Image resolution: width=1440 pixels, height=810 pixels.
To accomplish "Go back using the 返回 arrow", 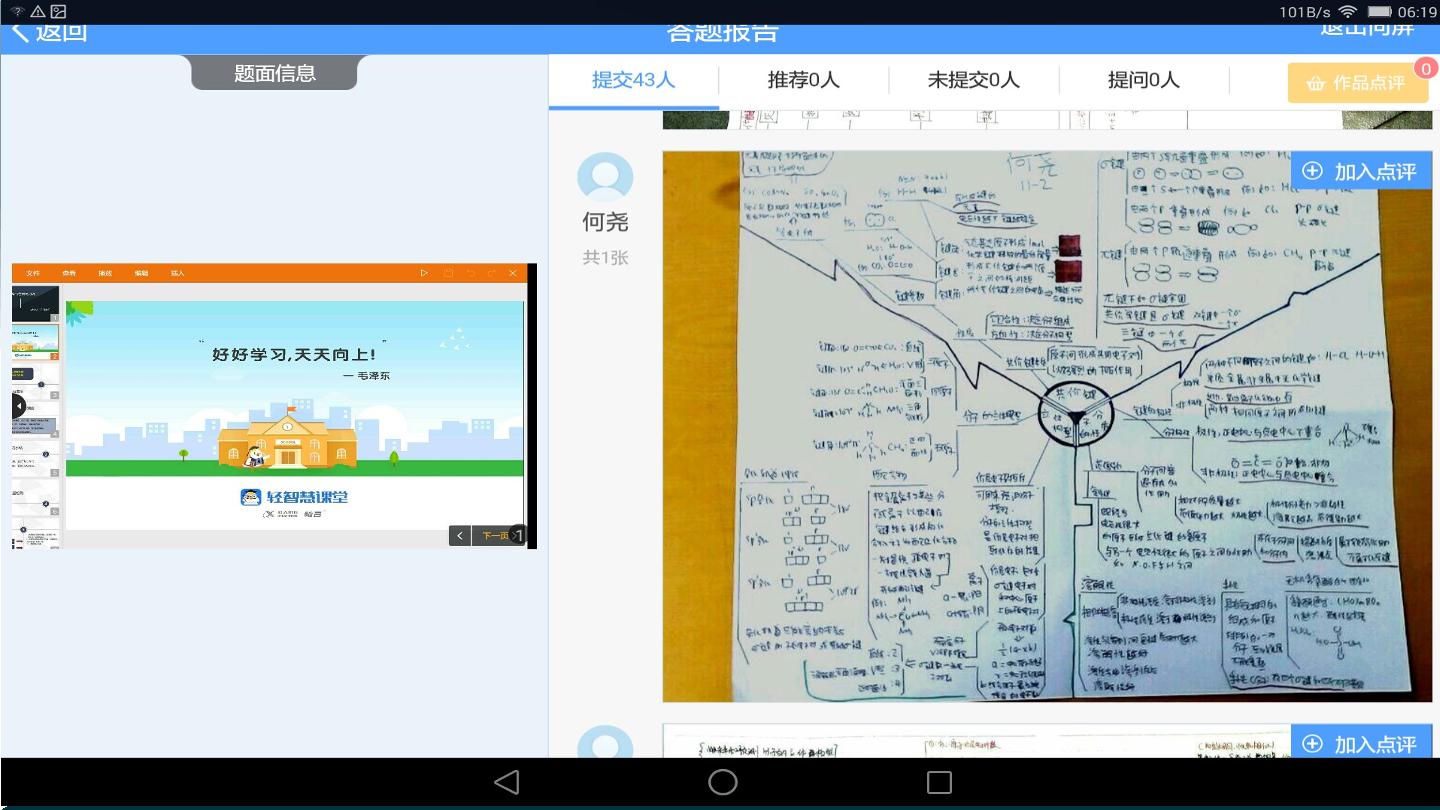I will [x=48, y=32].
